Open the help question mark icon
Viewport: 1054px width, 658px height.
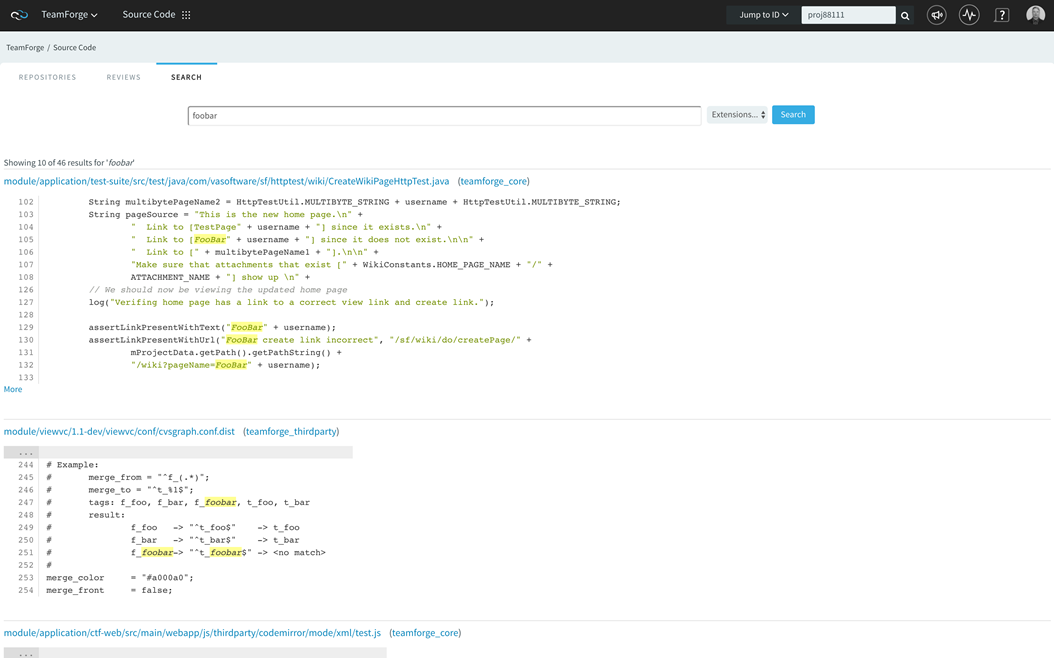click(x=1002, y=15)
